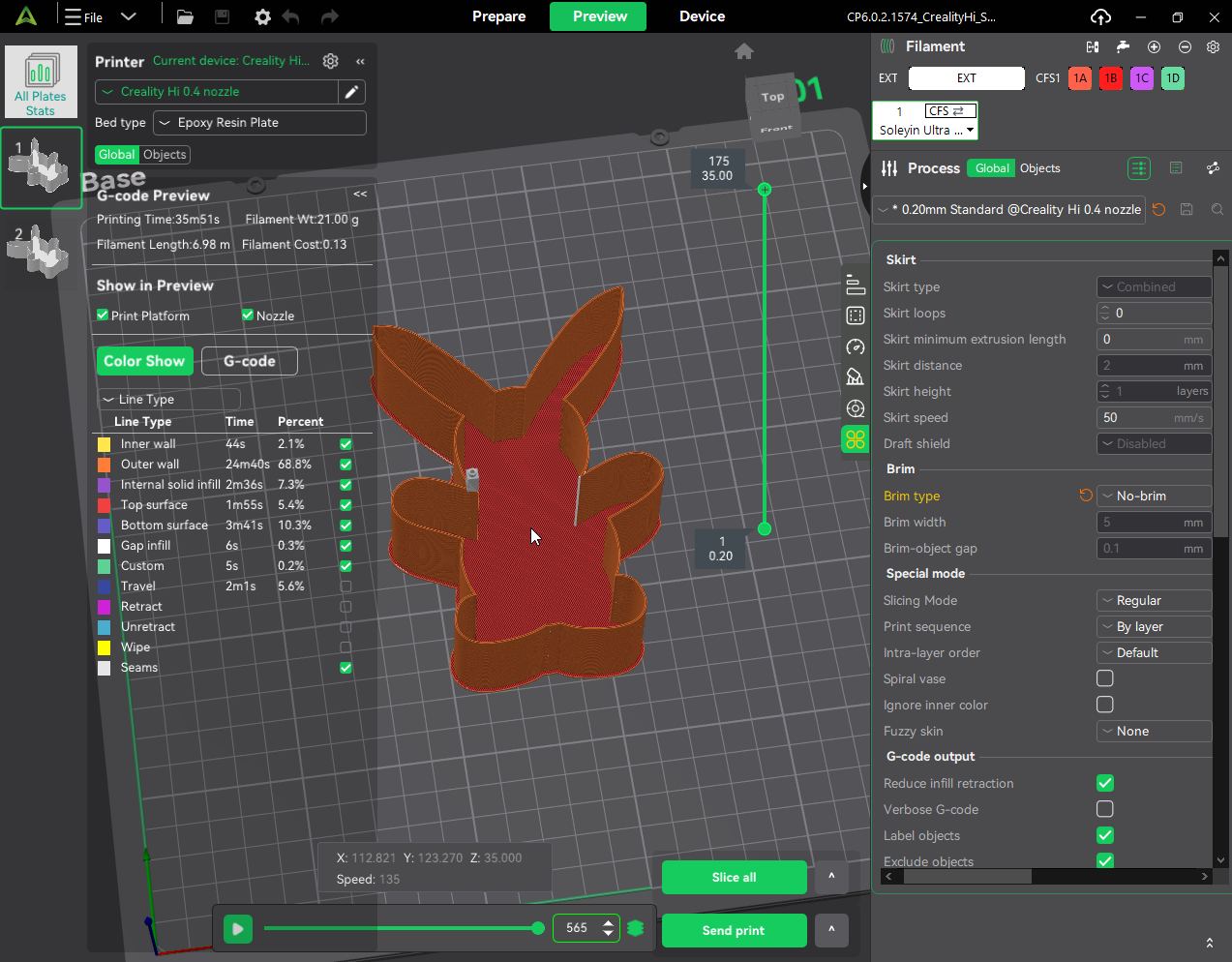Enable the Spiral vase checkbox
The height and width of the screenshot is (962, 1232).
point(1105,678)
